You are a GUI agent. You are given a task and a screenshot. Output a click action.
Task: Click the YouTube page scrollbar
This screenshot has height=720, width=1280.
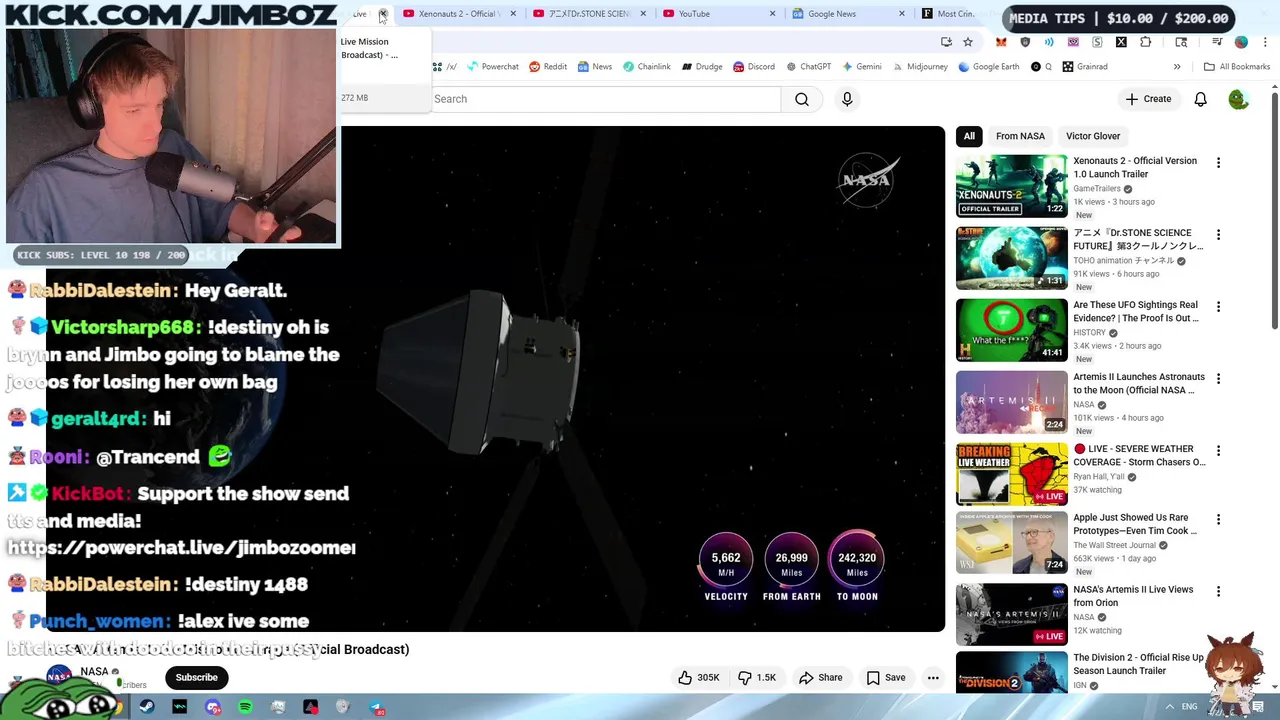click(x=1274, y=210)
